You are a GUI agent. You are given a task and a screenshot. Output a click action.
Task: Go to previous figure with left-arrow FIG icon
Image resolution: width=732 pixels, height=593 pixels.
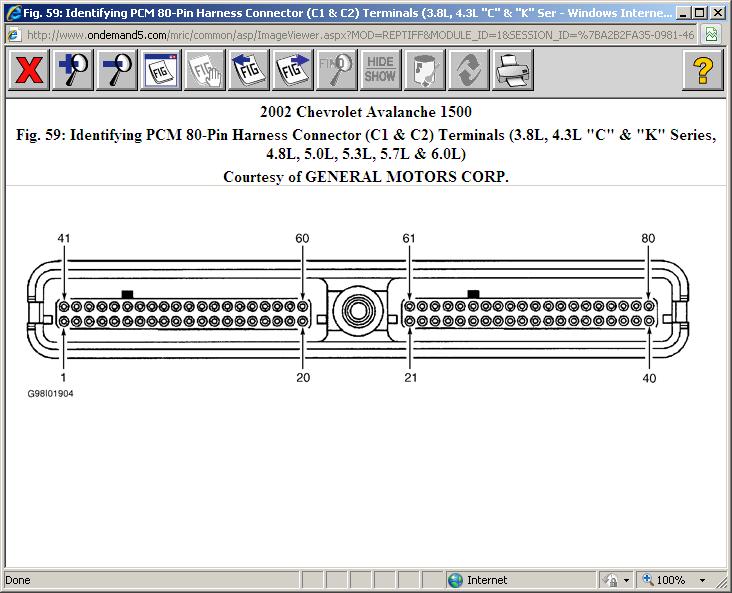[249, 70]
